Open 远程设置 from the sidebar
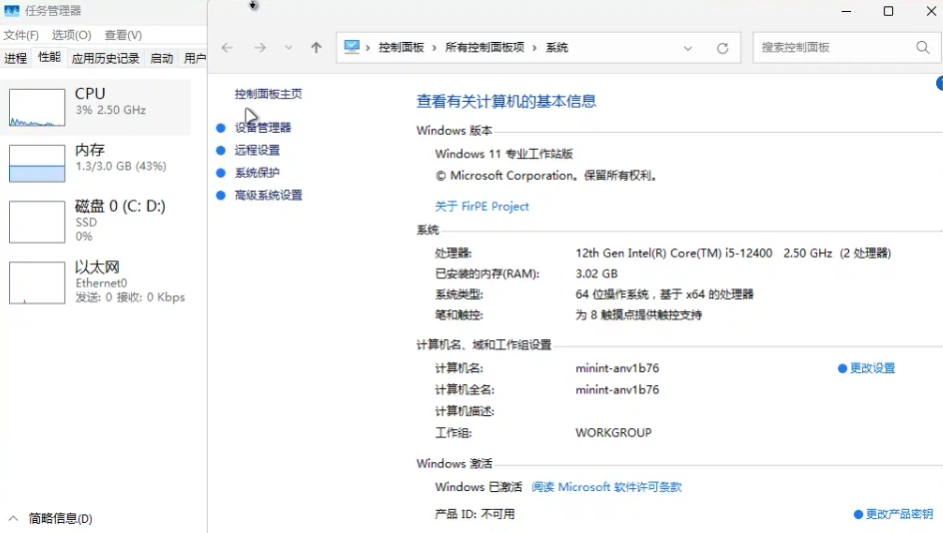 257,150
